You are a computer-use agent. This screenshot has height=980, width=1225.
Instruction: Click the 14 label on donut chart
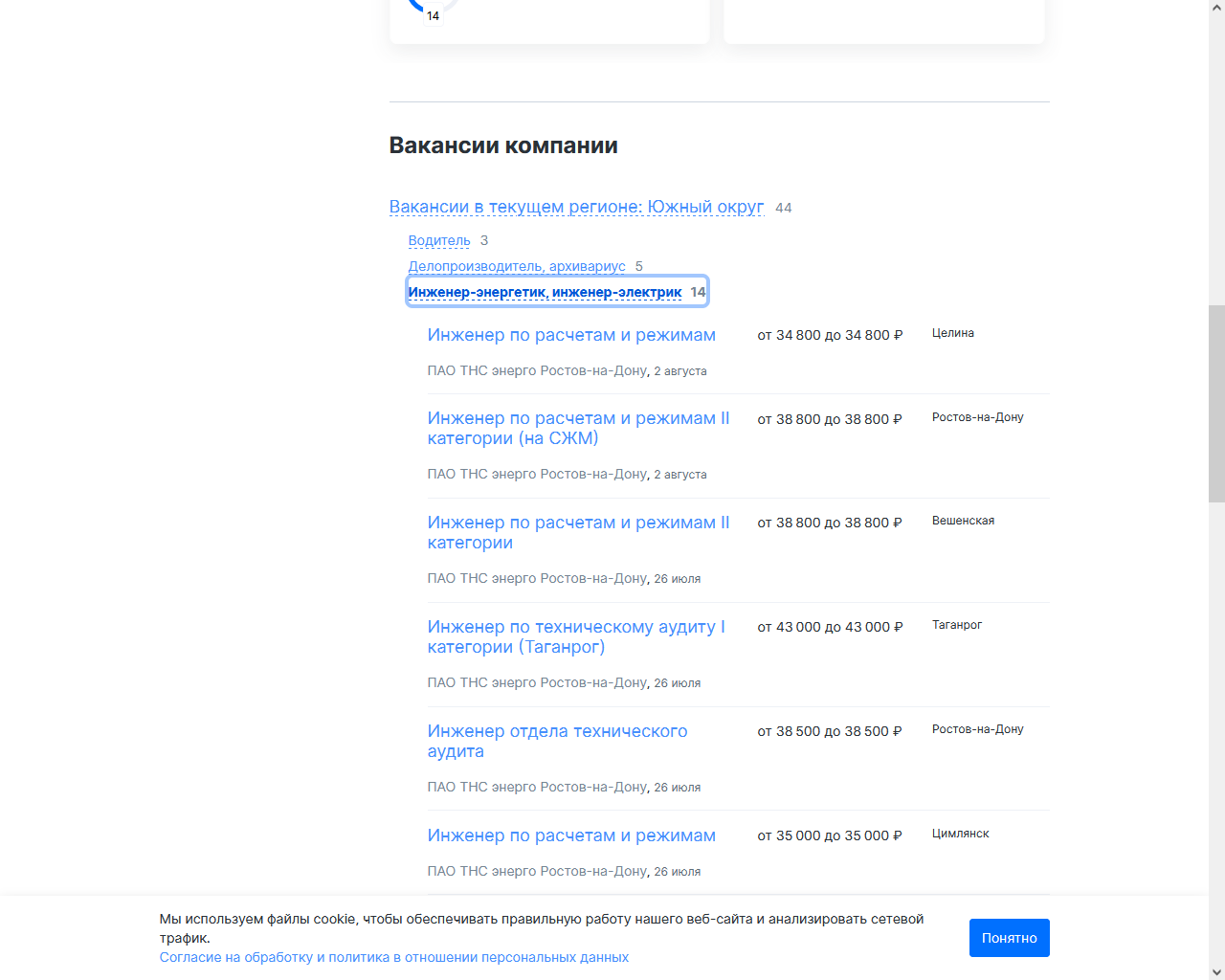point(433,16)
